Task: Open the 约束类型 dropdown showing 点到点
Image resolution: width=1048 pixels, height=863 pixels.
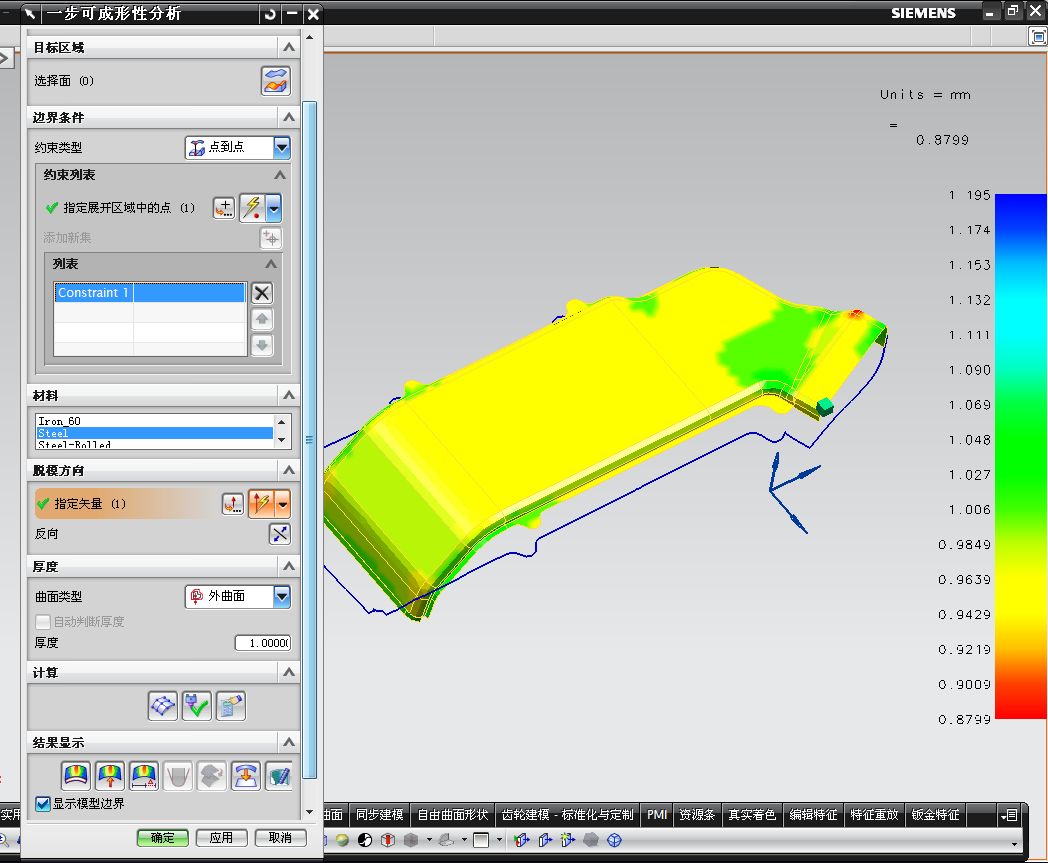Action: [x=238, y=147]
